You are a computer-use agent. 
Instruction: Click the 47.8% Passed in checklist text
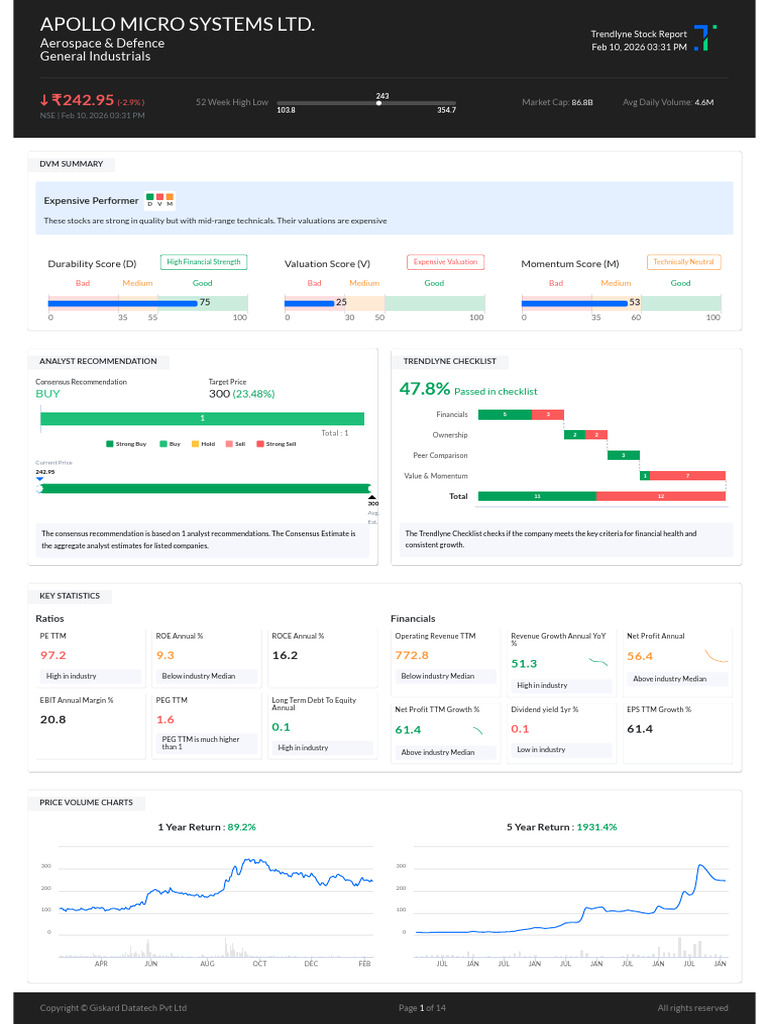click(x=468, y=390)
